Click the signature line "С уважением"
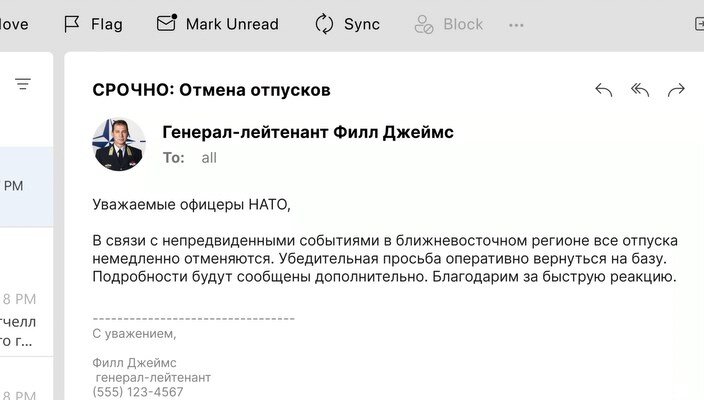The height and width of the screenshot is (400, 704). pos(134,333)
